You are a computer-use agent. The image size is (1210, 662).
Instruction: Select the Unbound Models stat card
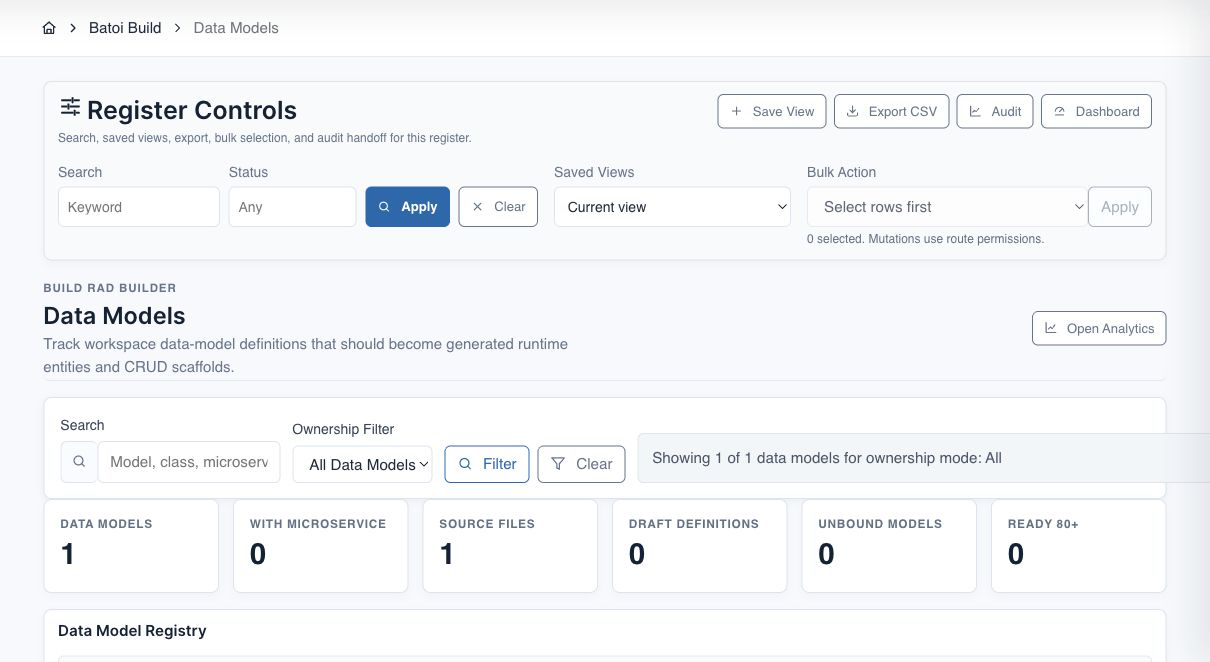pos(889,546)
